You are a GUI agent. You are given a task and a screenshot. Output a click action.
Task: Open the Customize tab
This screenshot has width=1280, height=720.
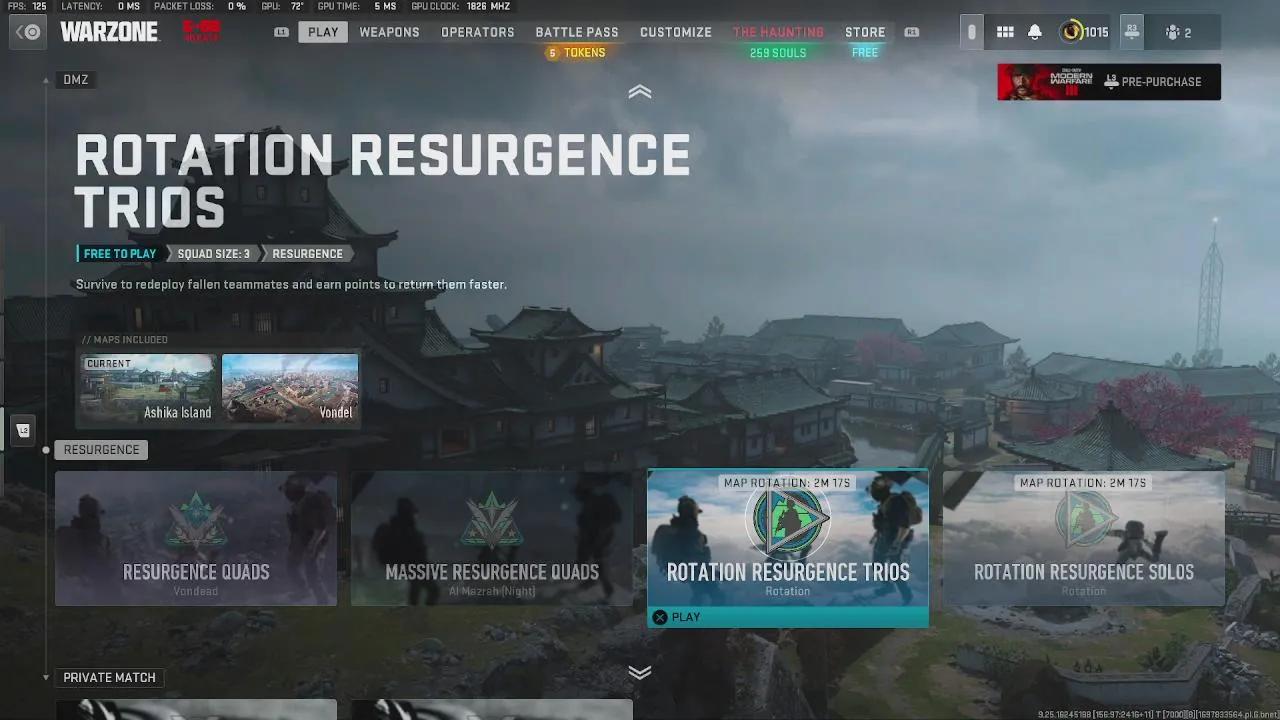[676, 32]
